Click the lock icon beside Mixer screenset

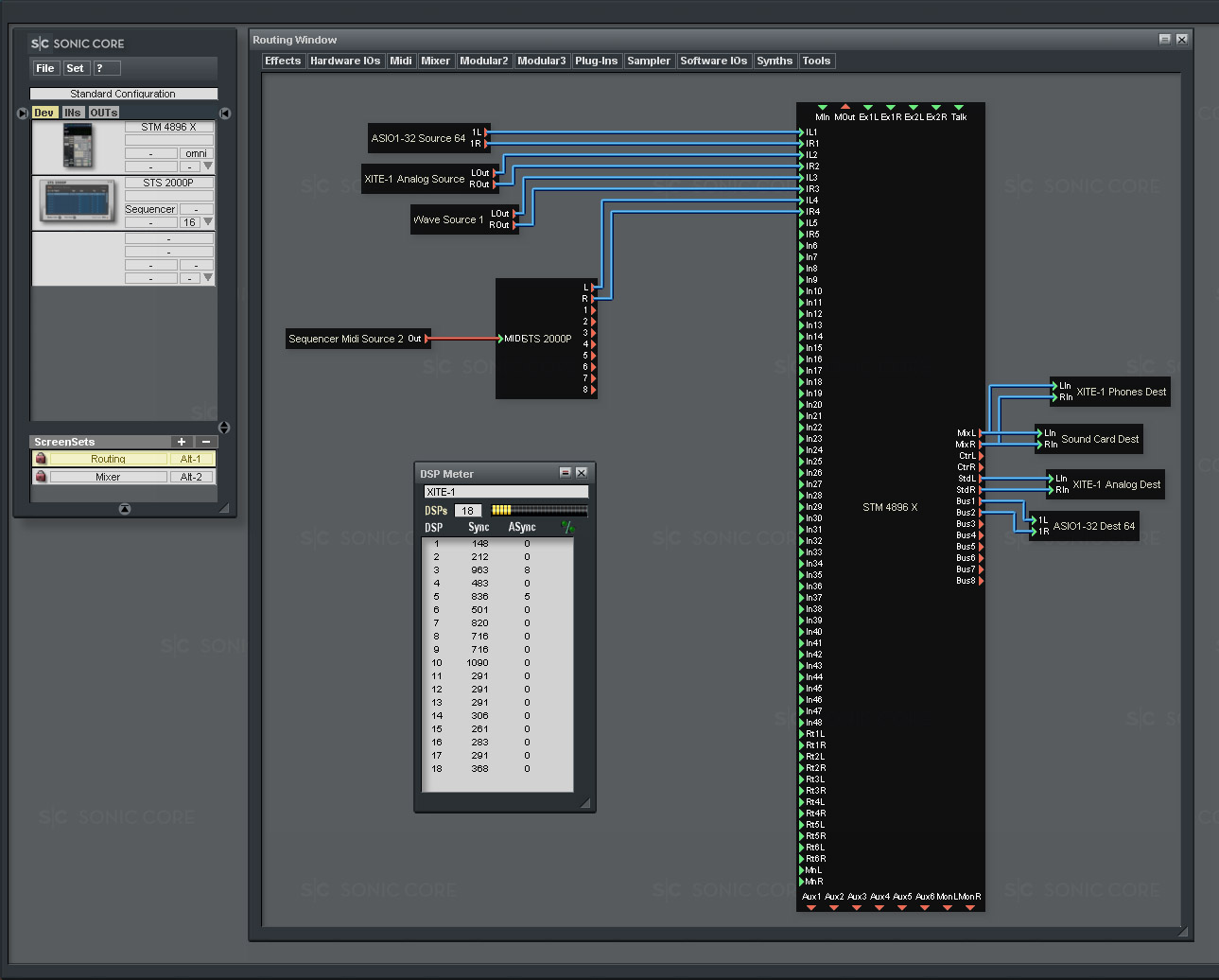coord(41,477)
